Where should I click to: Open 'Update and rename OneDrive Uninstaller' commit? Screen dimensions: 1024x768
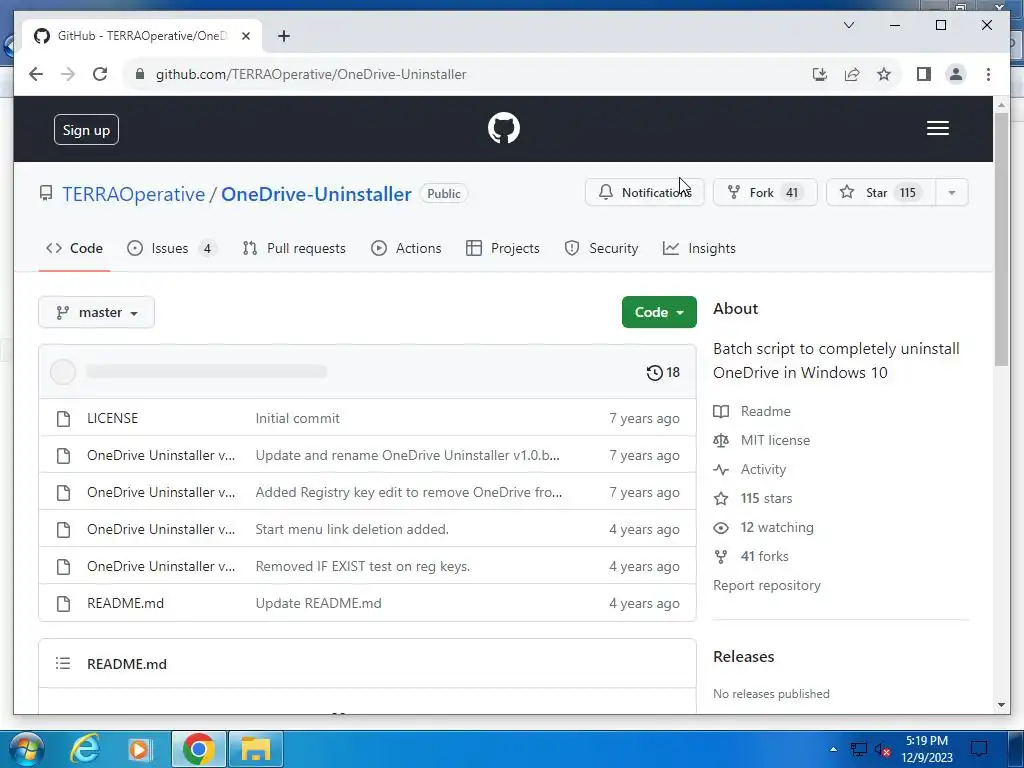pos(408,455)
